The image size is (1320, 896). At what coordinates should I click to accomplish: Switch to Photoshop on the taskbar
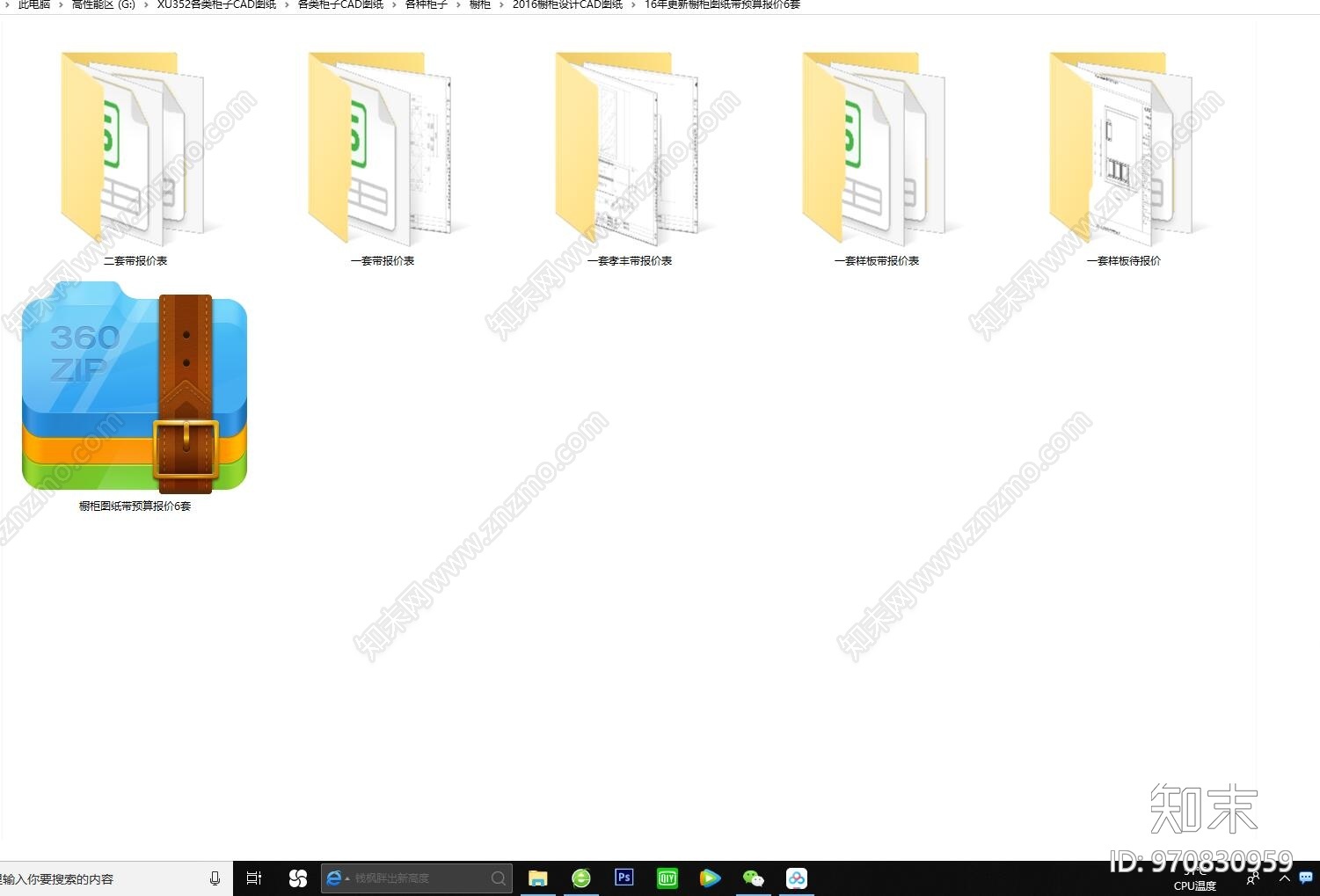(x=624, y=878)
